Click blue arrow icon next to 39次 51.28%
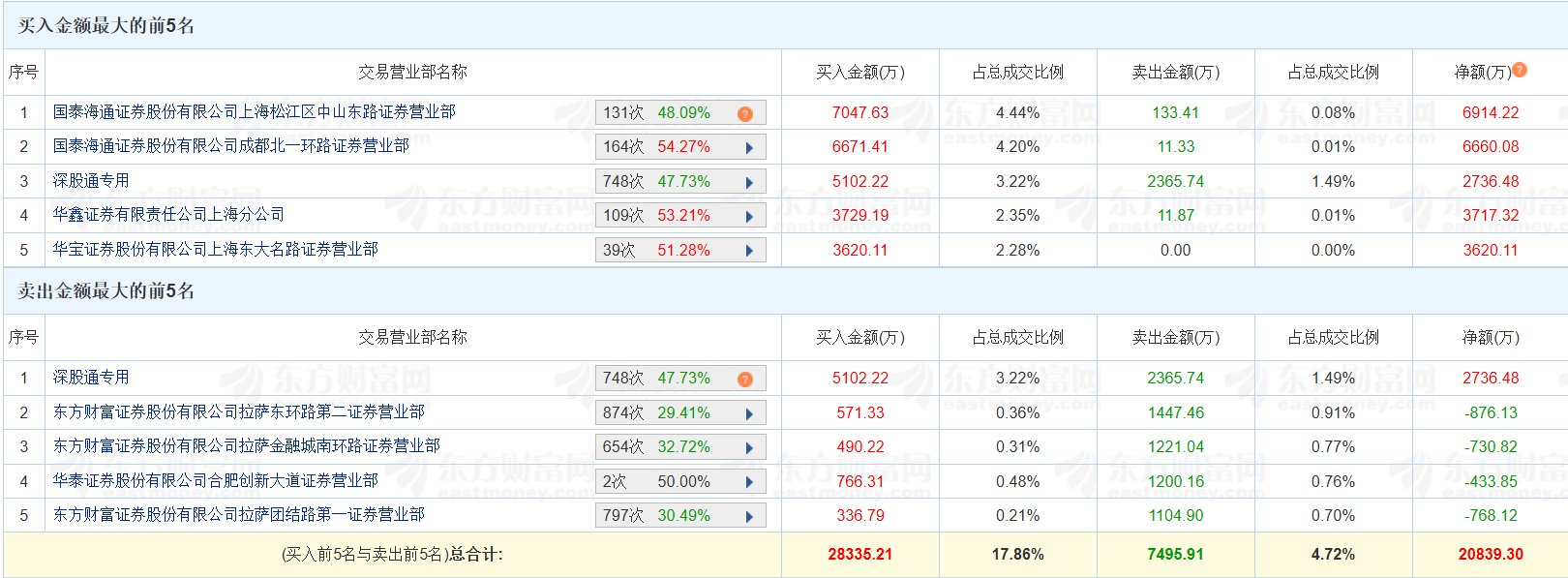 [749, 251]
